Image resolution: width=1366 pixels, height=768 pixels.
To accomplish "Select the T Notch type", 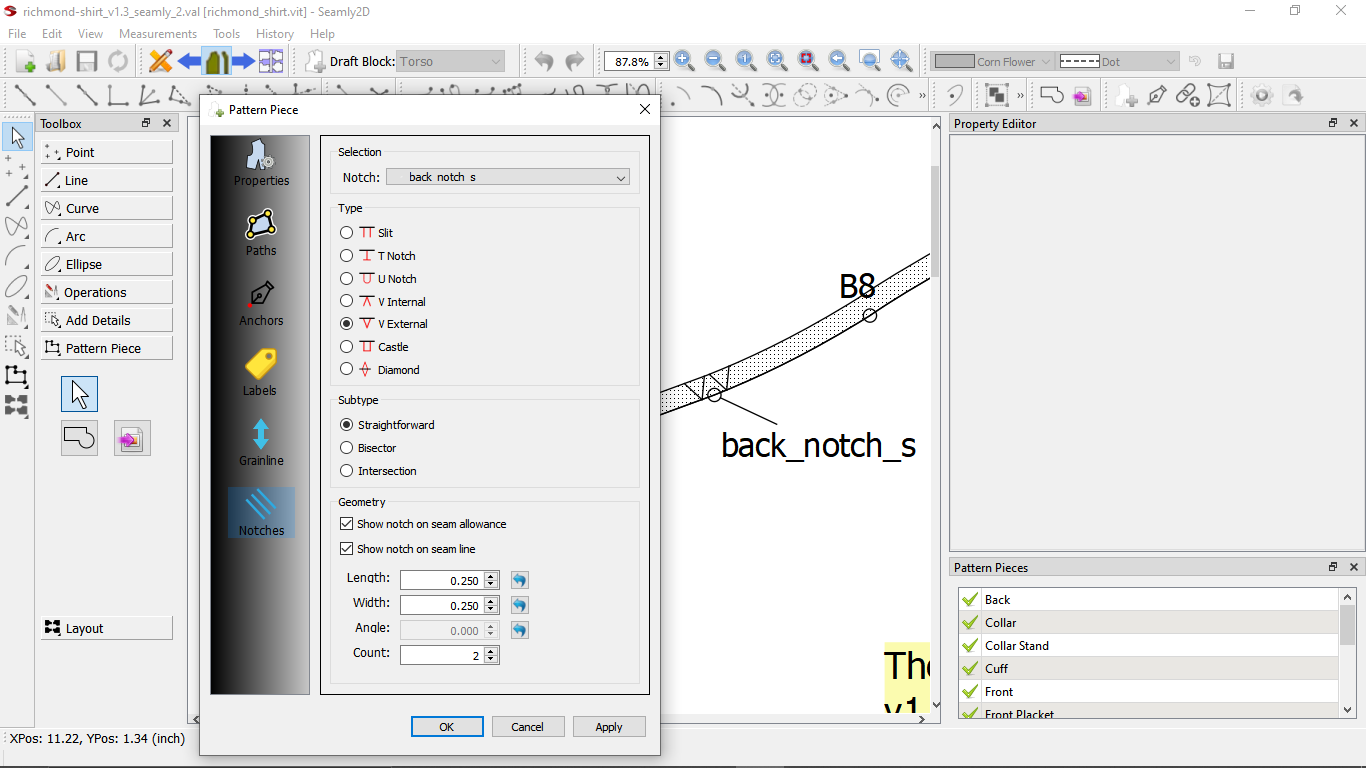I will point(347,256).
